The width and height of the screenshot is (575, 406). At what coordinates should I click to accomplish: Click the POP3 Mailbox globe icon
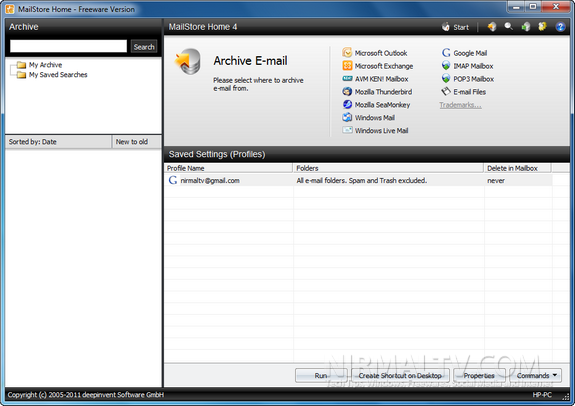[x=446, y=78]
